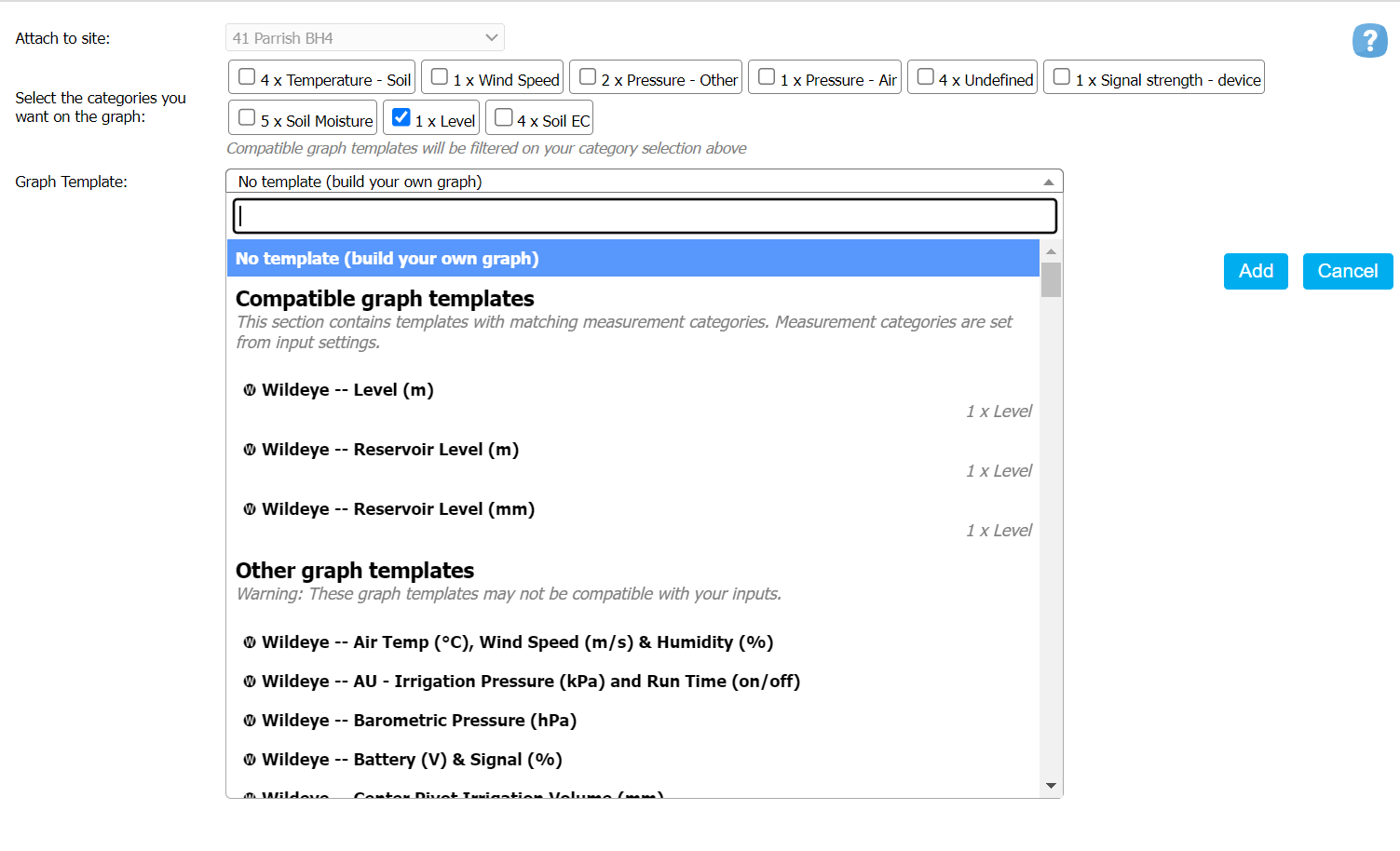Click the scrollbar down arrow in the template list
This screenshot has width=1400, height=851.
point(1050,785)
